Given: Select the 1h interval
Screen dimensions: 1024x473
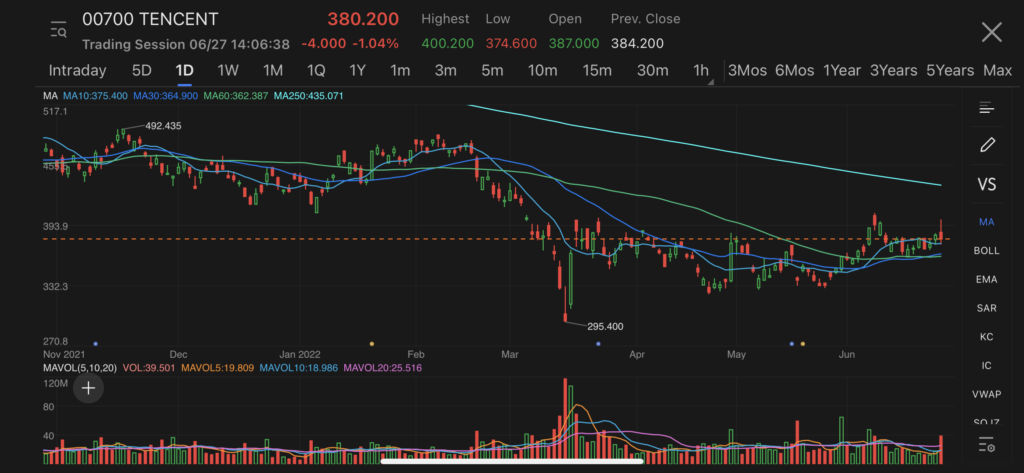Looking at the screenshot, I should coord(700,70).
